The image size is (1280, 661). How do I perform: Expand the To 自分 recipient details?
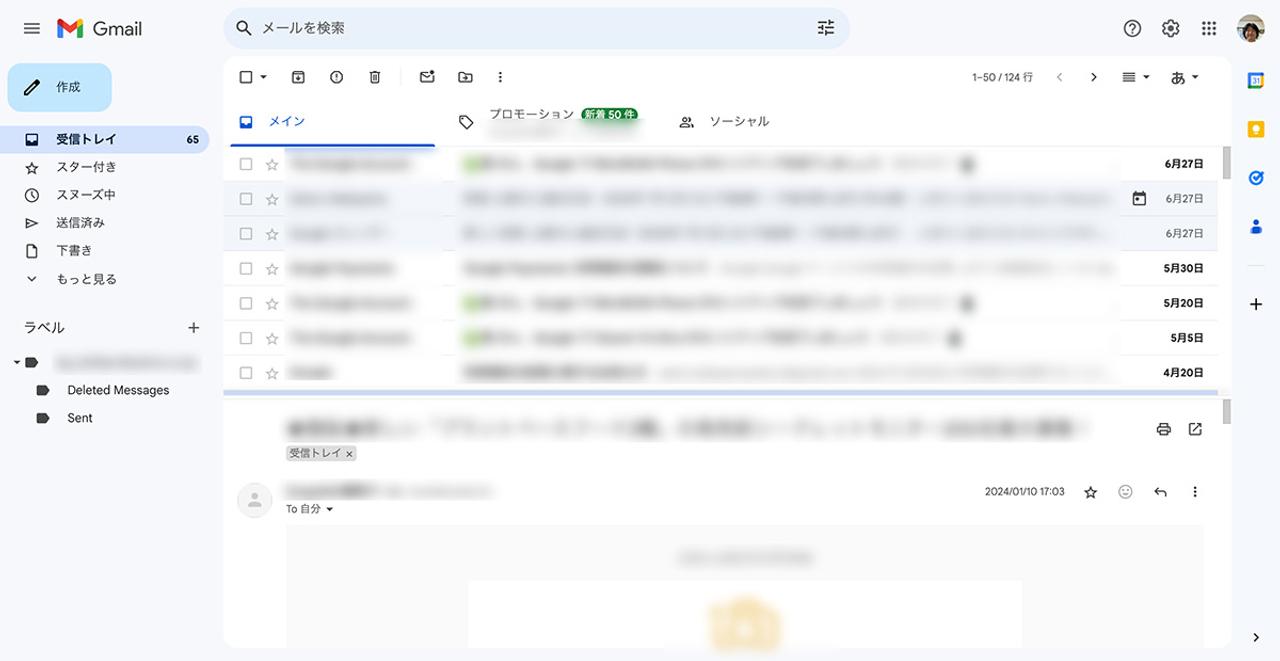[330, 508]
